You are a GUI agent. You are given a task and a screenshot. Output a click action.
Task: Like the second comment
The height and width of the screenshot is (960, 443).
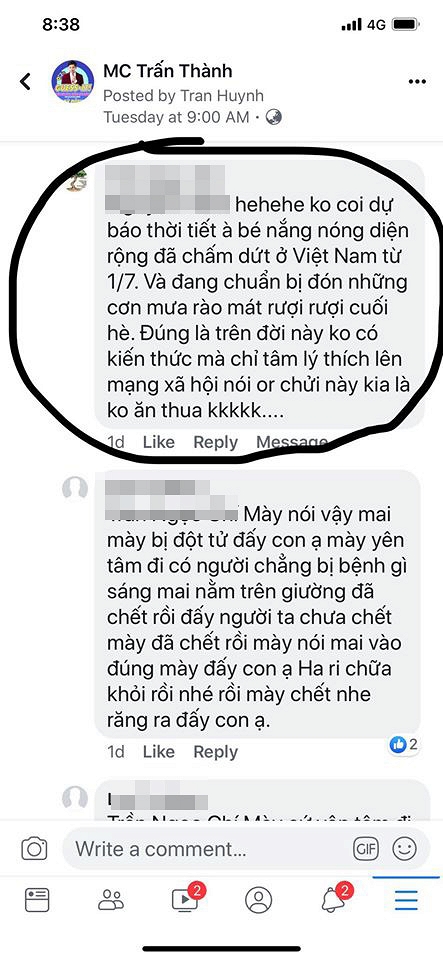(x=158, y=751)
